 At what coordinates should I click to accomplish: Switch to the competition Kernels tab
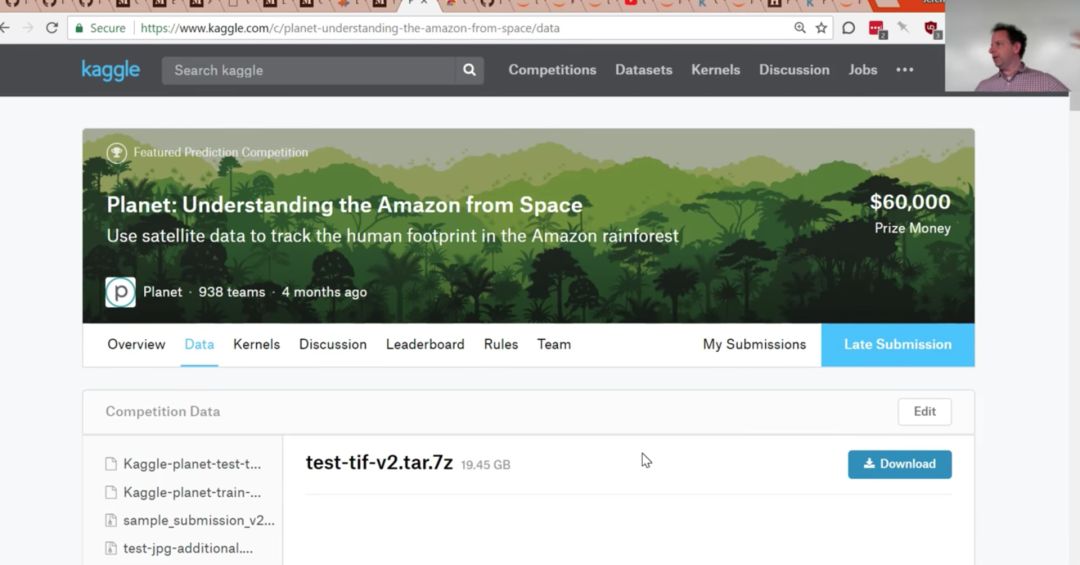256,345
